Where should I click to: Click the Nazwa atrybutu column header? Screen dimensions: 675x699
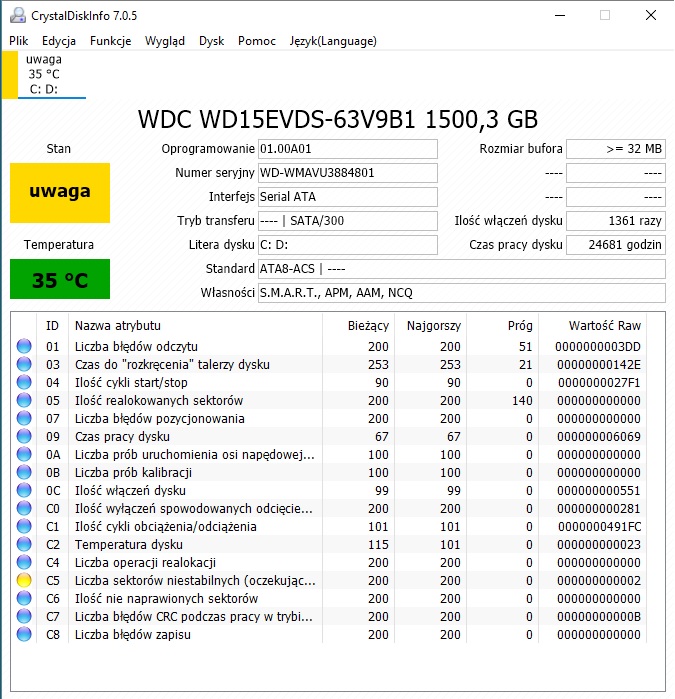pos(195,326)
